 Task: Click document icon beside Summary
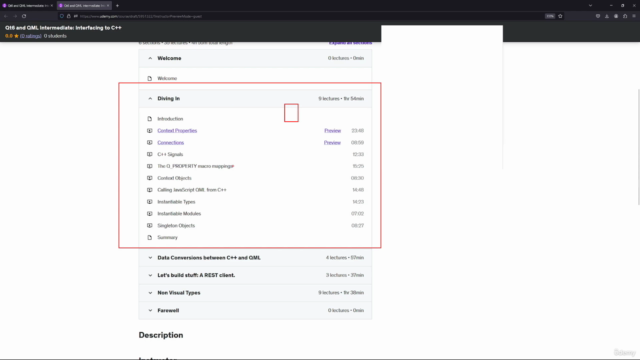click(x=150, y=237)
